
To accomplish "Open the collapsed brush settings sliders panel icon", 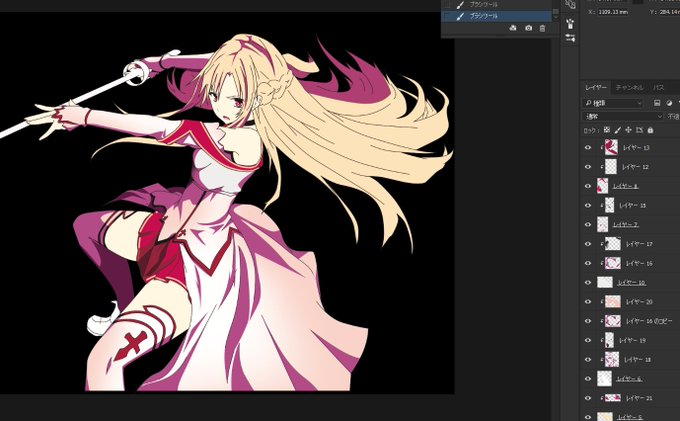I will coord(570,38).
